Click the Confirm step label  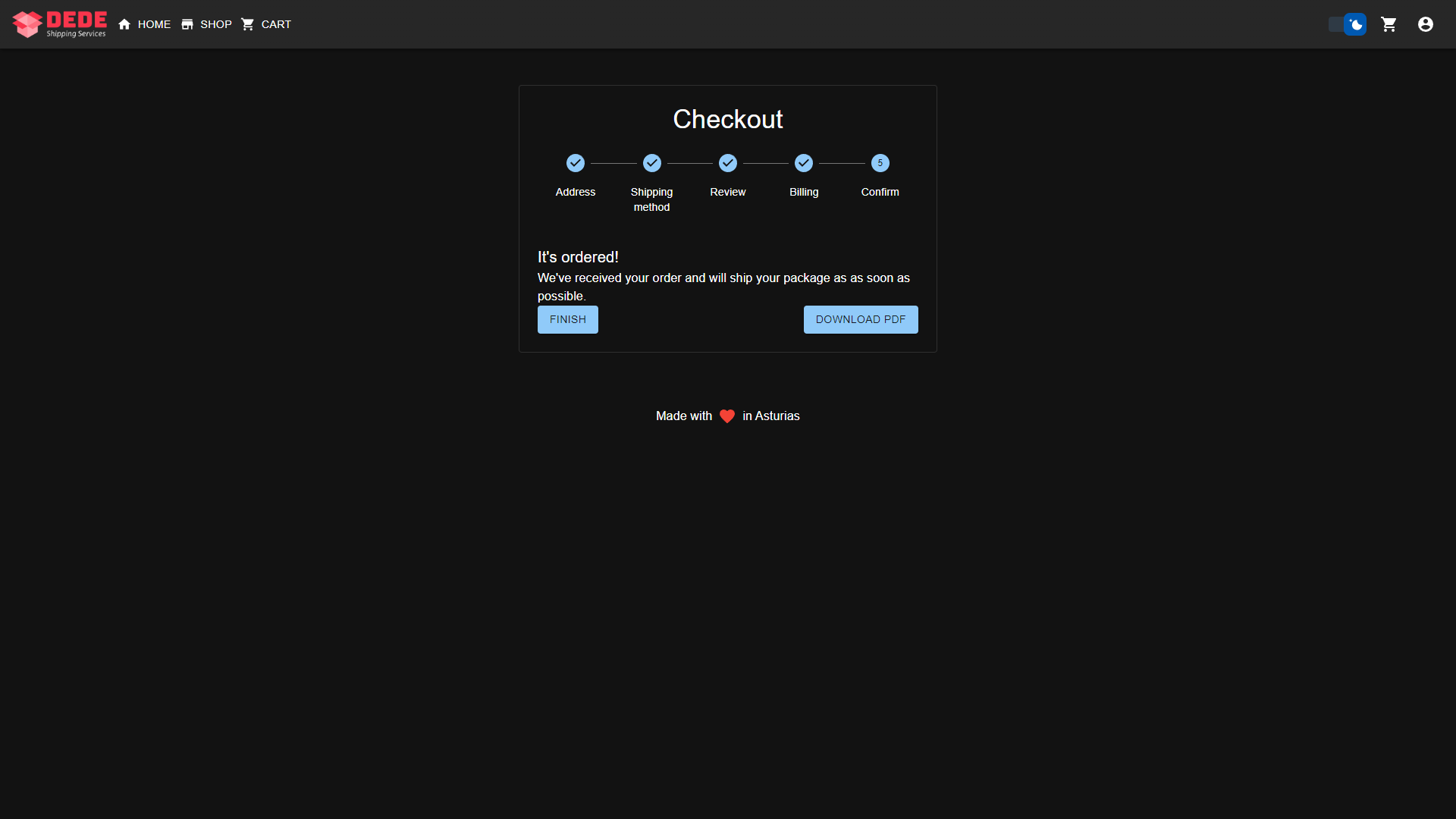880,192
